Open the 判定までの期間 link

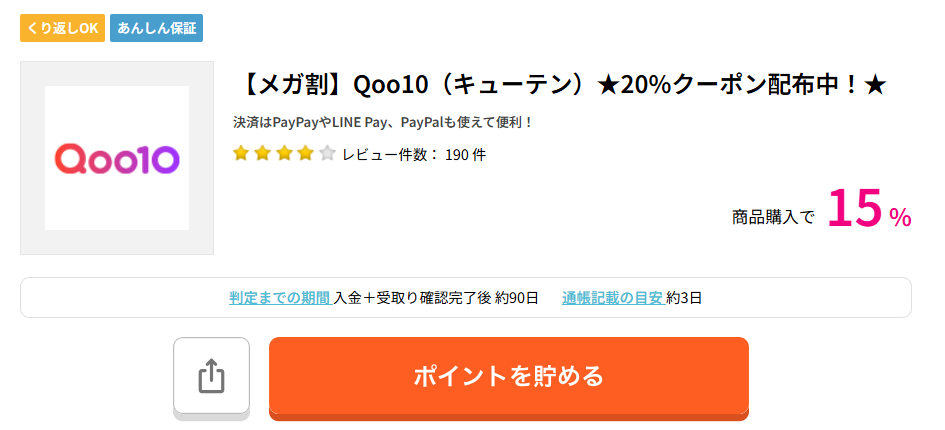pos(280,297)
